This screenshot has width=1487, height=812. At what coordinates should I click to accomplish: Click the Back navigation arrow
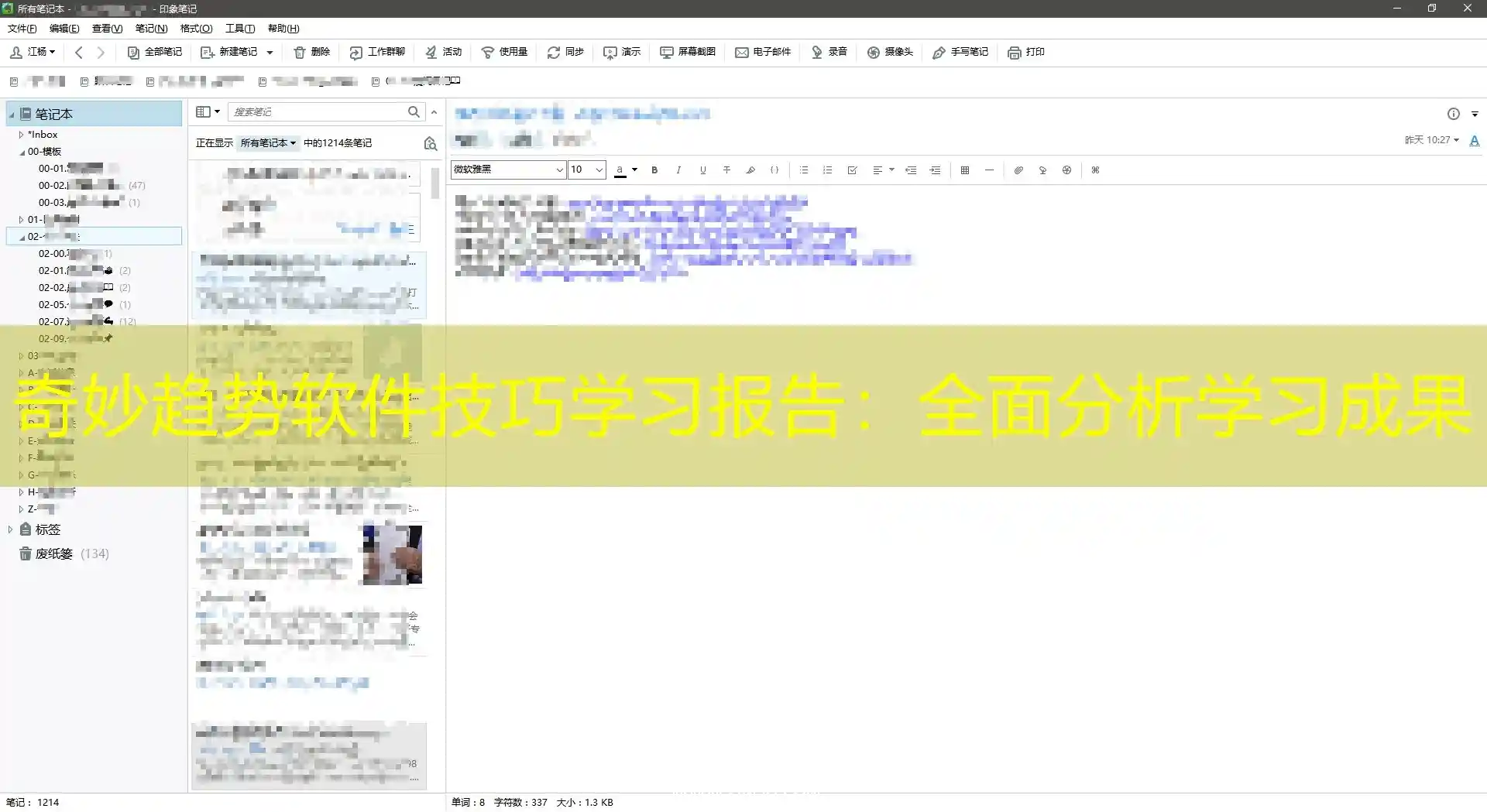click(x=79, y=52)
